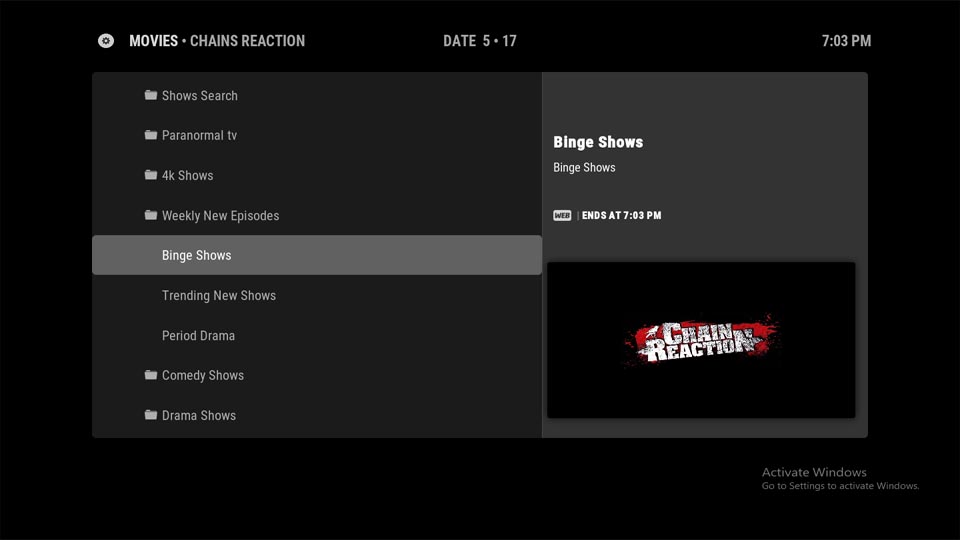This screenshot has height=540, width=960.
Task: Click the Chain Reaction logo thumbnail
Action: 701,340
